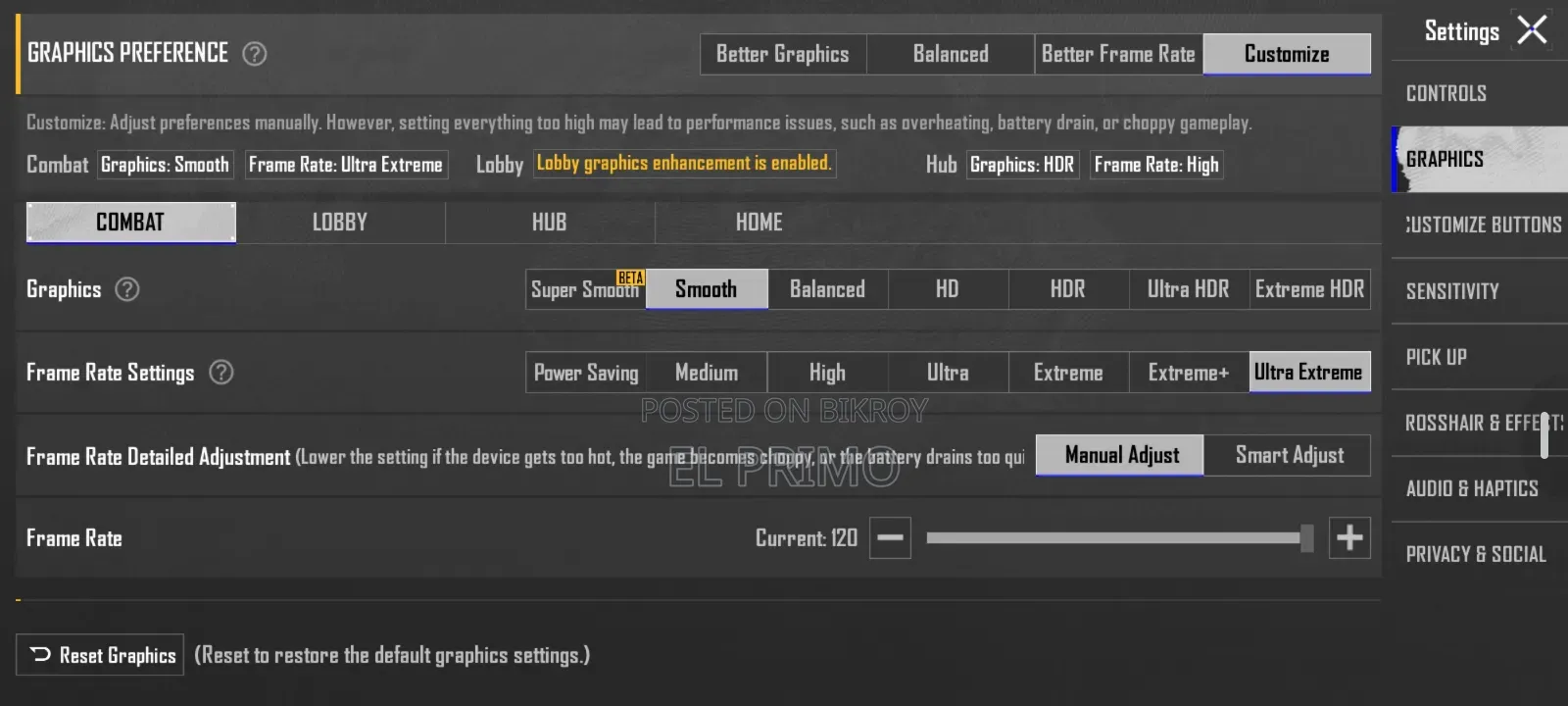Set frame rate to Power Saving

click(x=585, y=373)
